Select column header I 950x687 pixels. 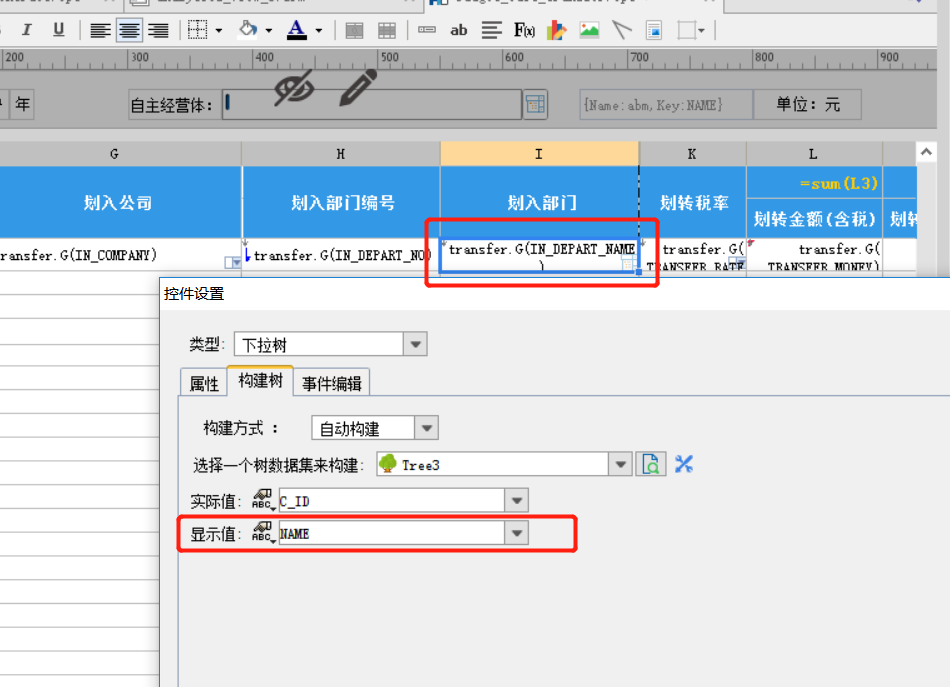pyautogui.click(x=539, y=154)
